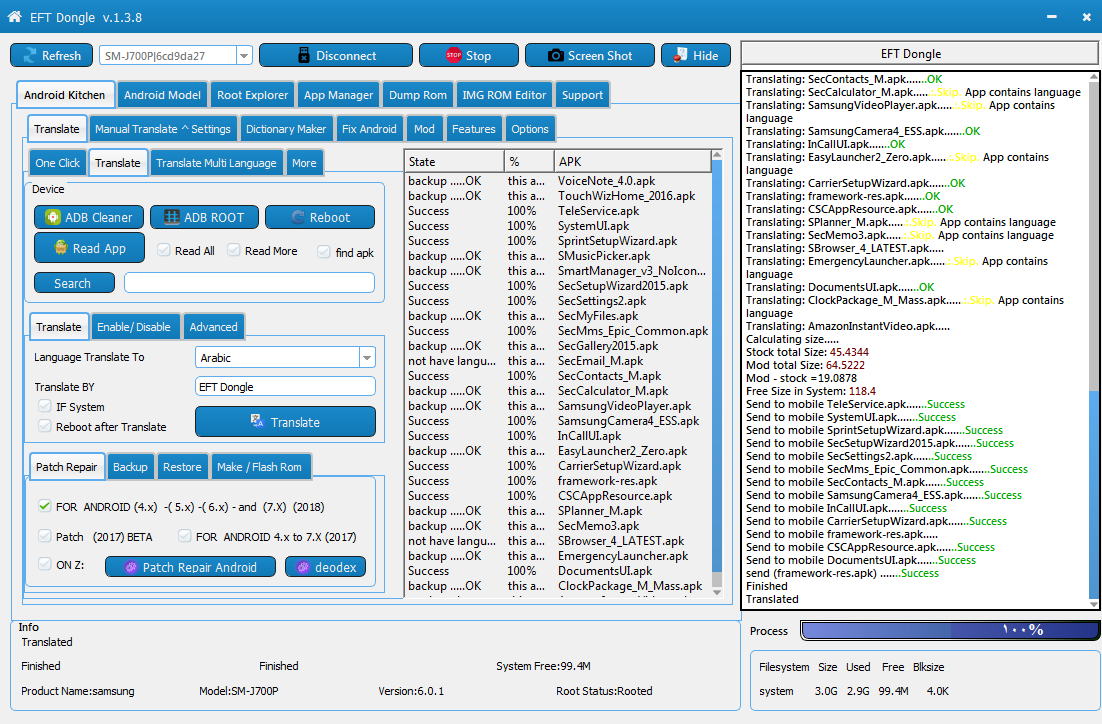Screen dimensions: 1102x724
Task: Click the deodex button
Action: (325, 567)
